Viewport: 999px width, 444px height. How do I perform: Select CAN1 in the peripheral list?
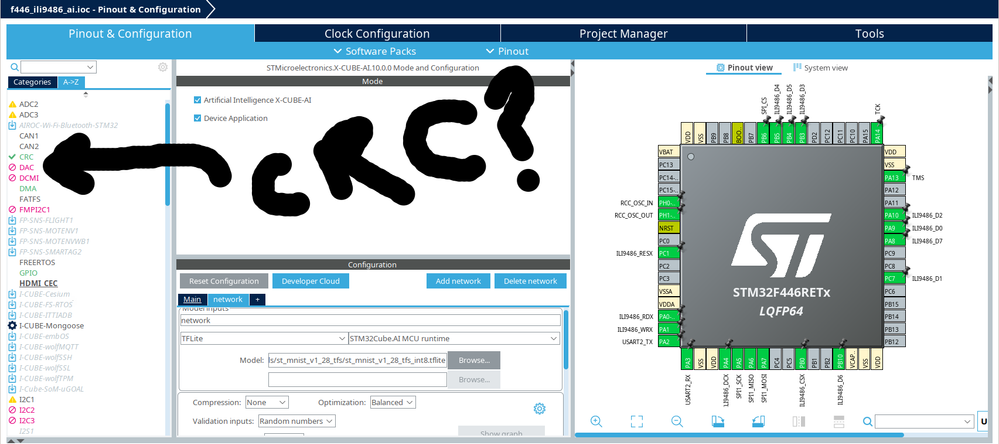click(29, 136)
